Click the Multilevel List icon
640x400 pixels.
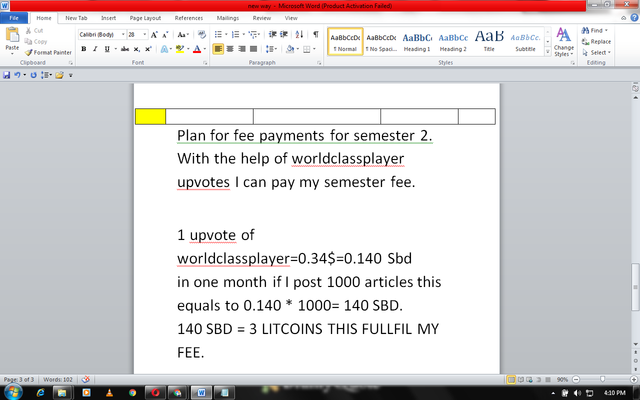[253, 34]
